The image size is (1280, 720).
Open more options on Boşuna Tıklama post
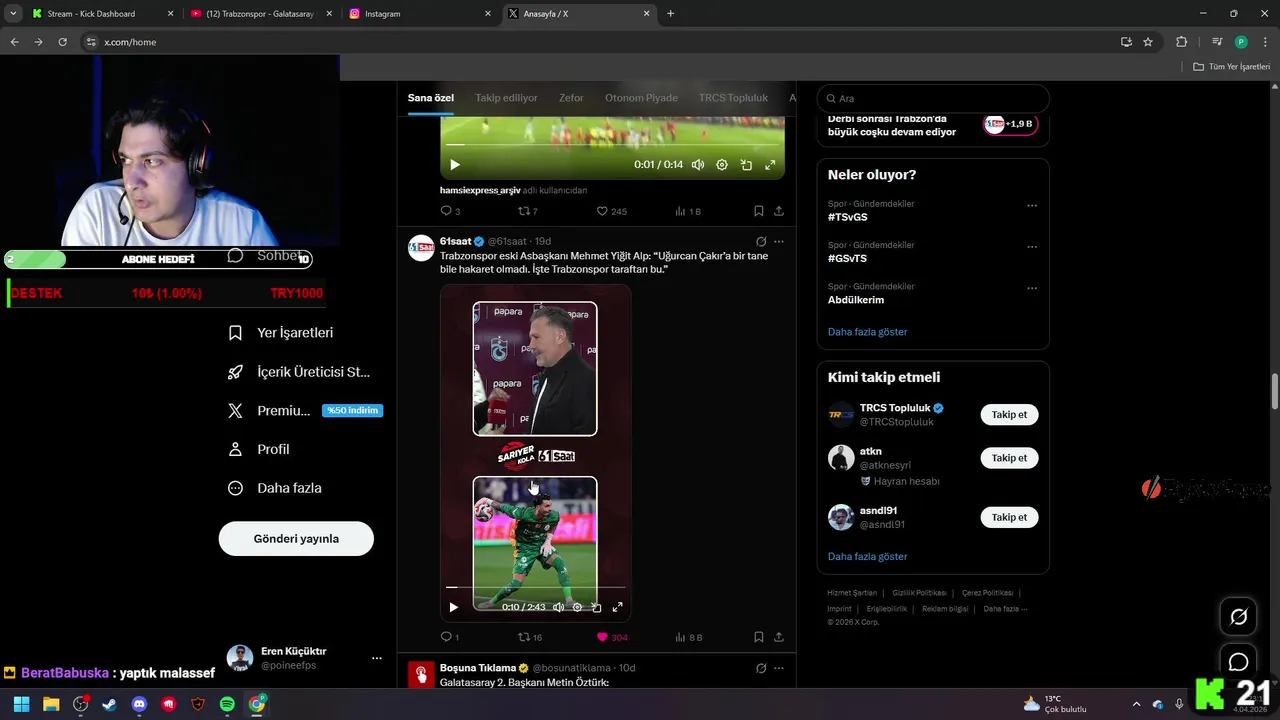tap(779, 668)
